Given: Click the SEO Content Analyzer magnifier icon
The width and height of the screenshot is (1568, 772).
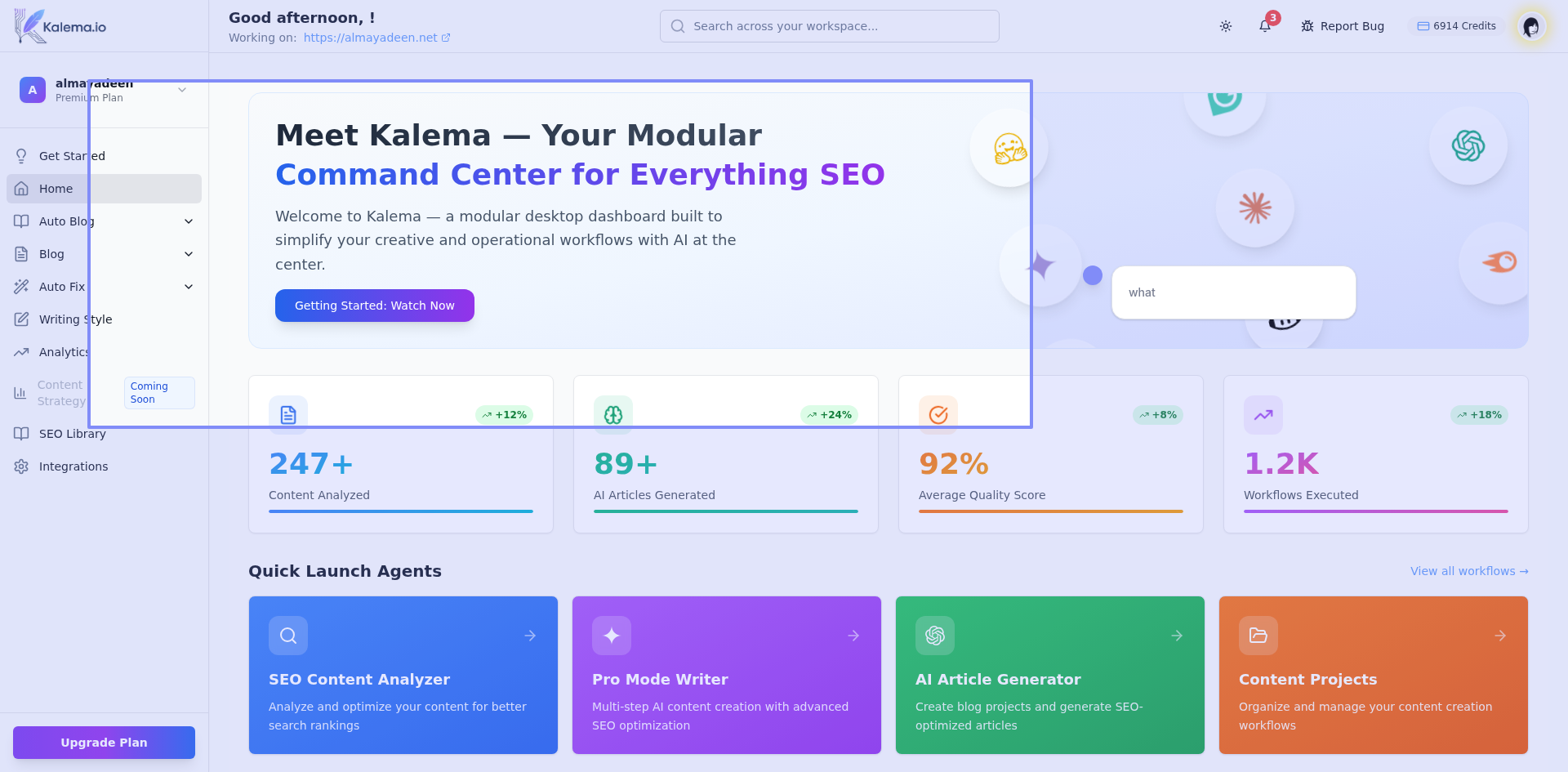Looking at the screenshot, I should click(x=288, y=636).
